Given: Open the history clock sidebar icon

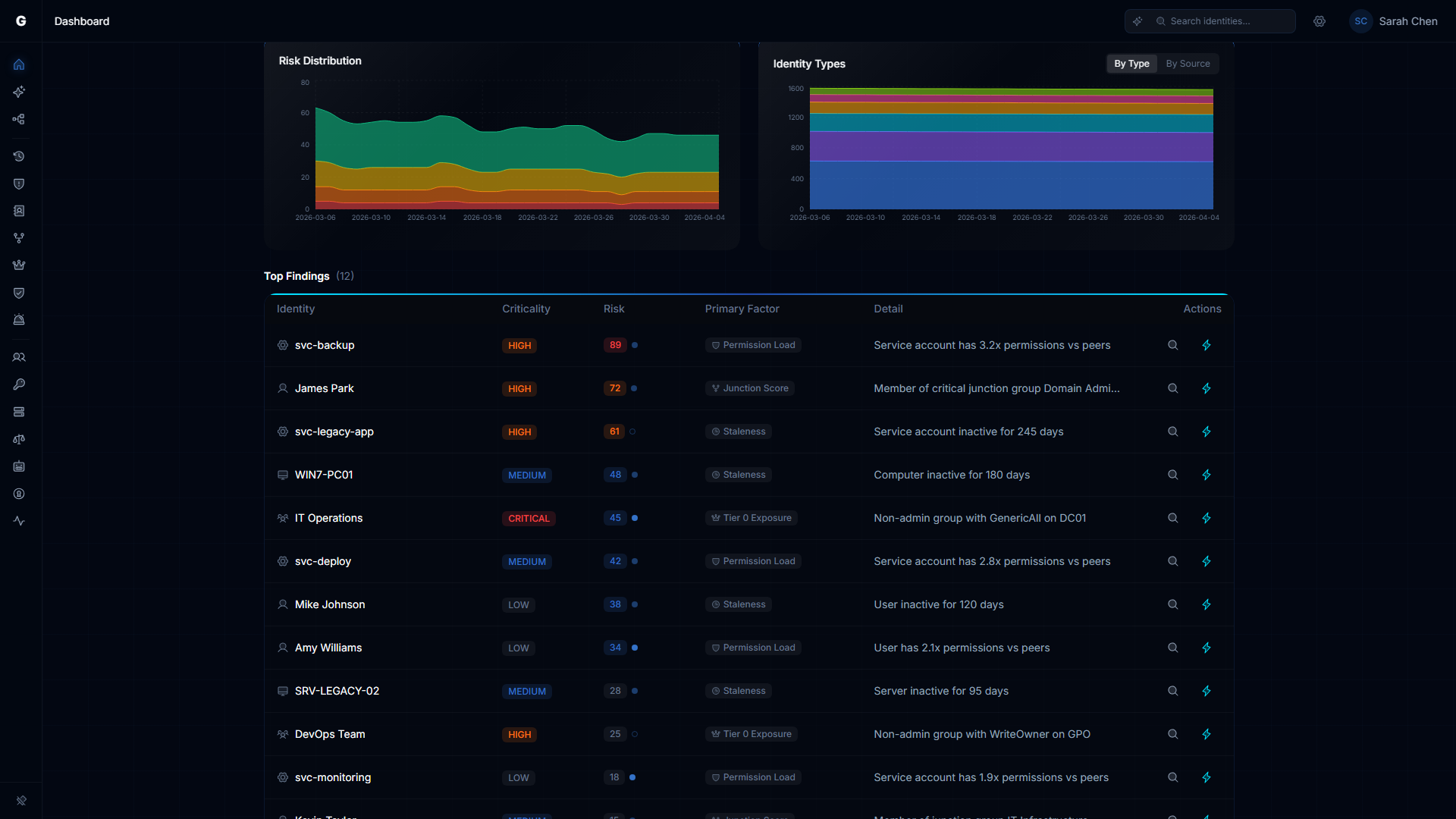Looking at the screenshot, I should pyautogui.click(x=19, y=156).
